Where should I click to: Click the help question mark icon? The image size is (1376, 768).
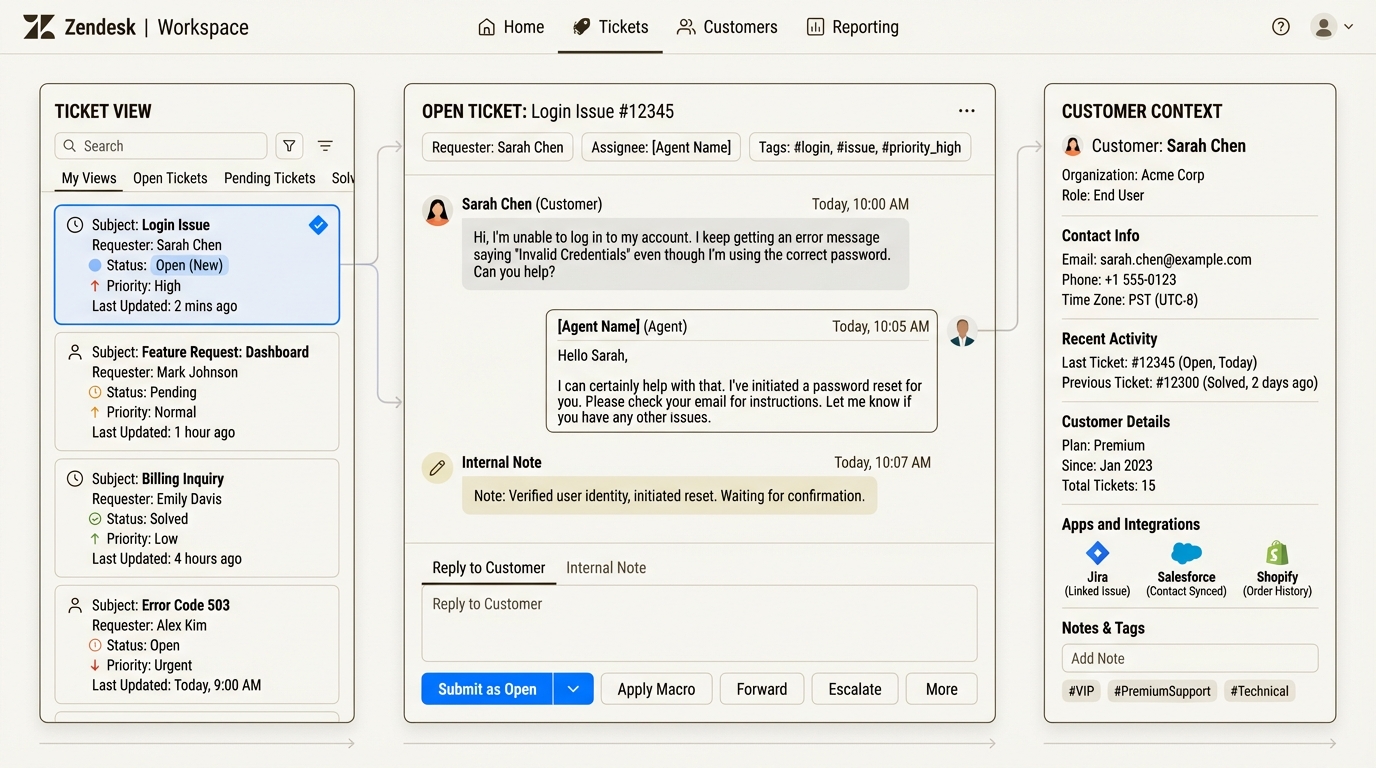tap(1281, 26)
